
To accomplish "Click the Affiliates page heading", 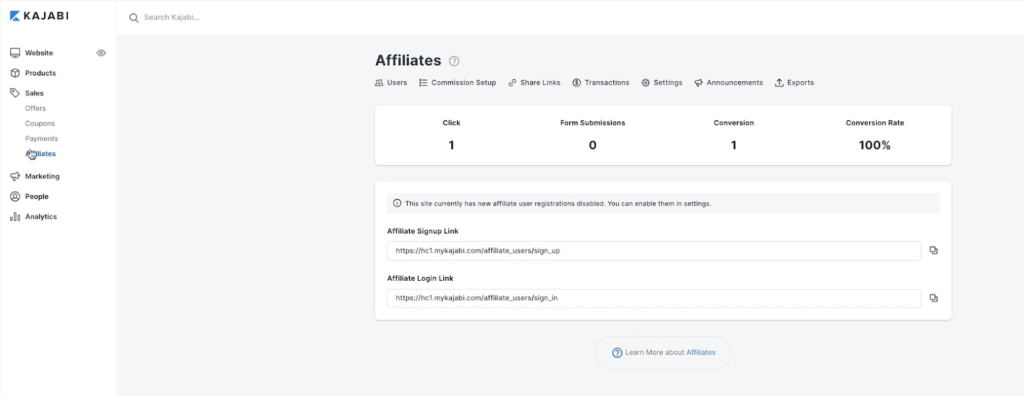I will pyautogui.click(x=408, y=61).
